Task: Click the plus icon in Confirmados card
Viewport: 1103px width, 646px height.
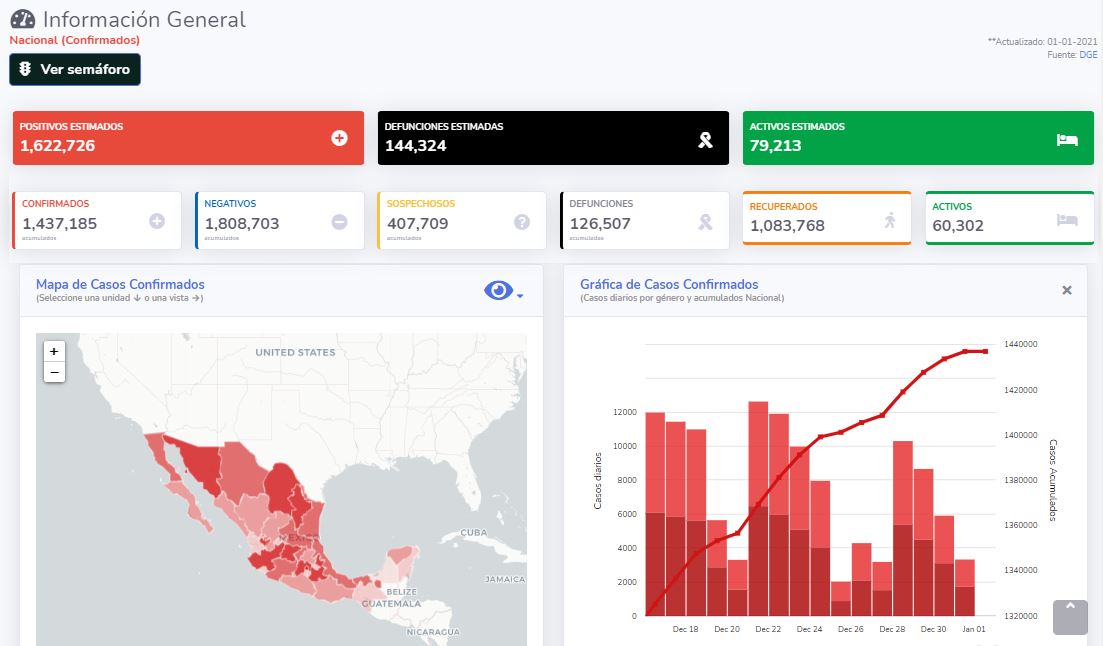Action: 157,221
